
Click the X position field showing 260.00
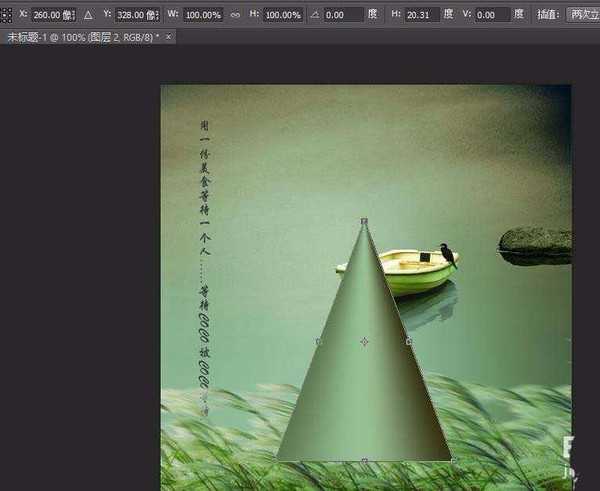pos(52,15)
